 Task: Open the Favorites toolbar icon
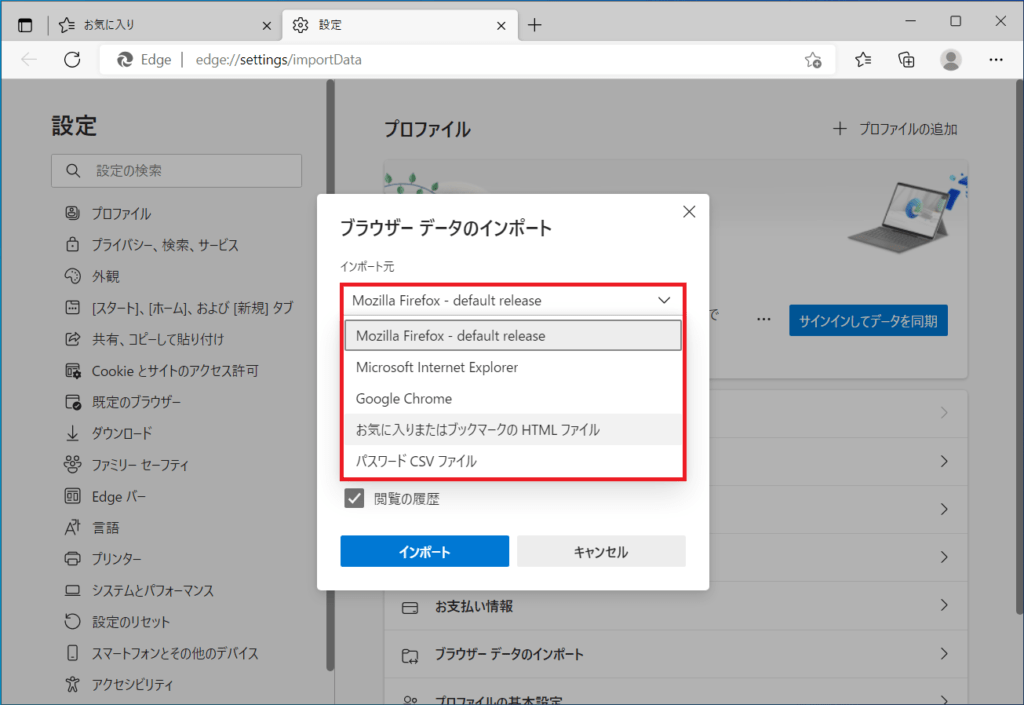864,60
